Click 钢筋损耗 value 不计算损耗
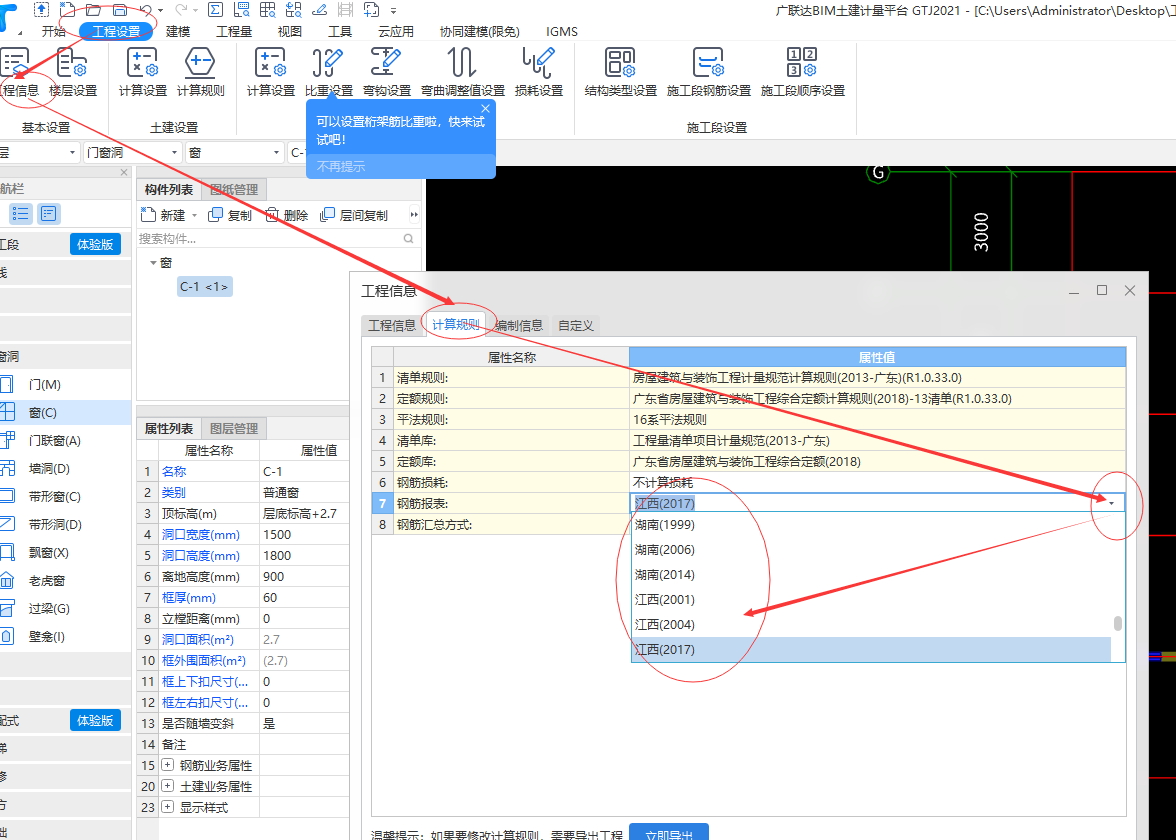This screenshot has height=840, width=1176. click(x=878, y=482)
